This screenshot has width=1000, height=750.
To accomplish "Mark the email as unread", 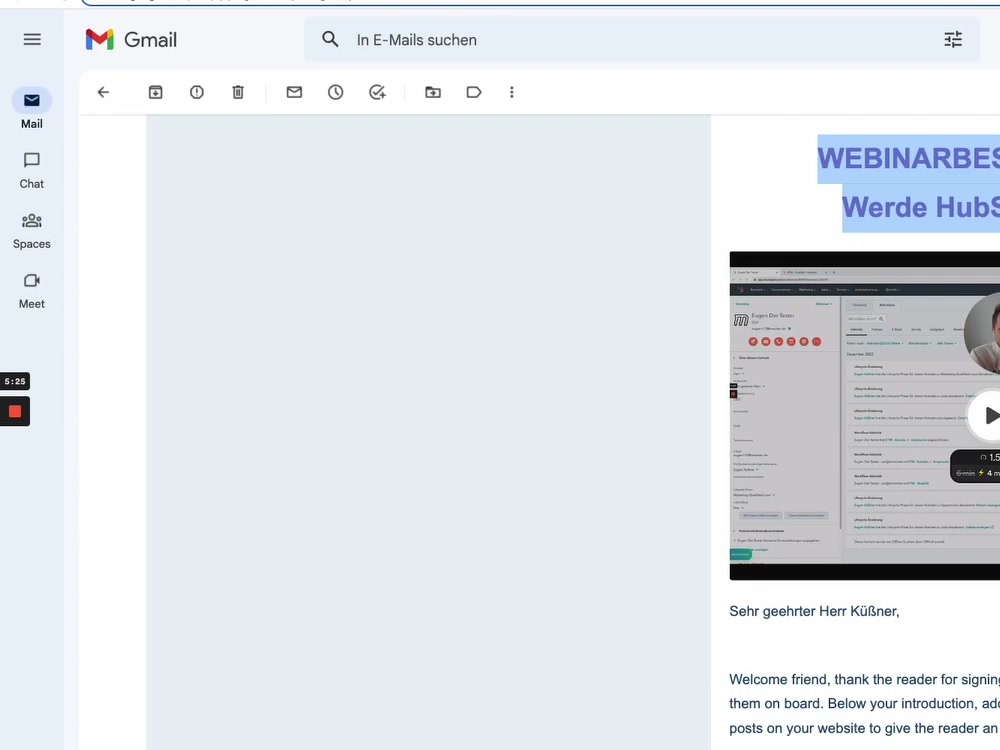I will [x=293, y=92].
